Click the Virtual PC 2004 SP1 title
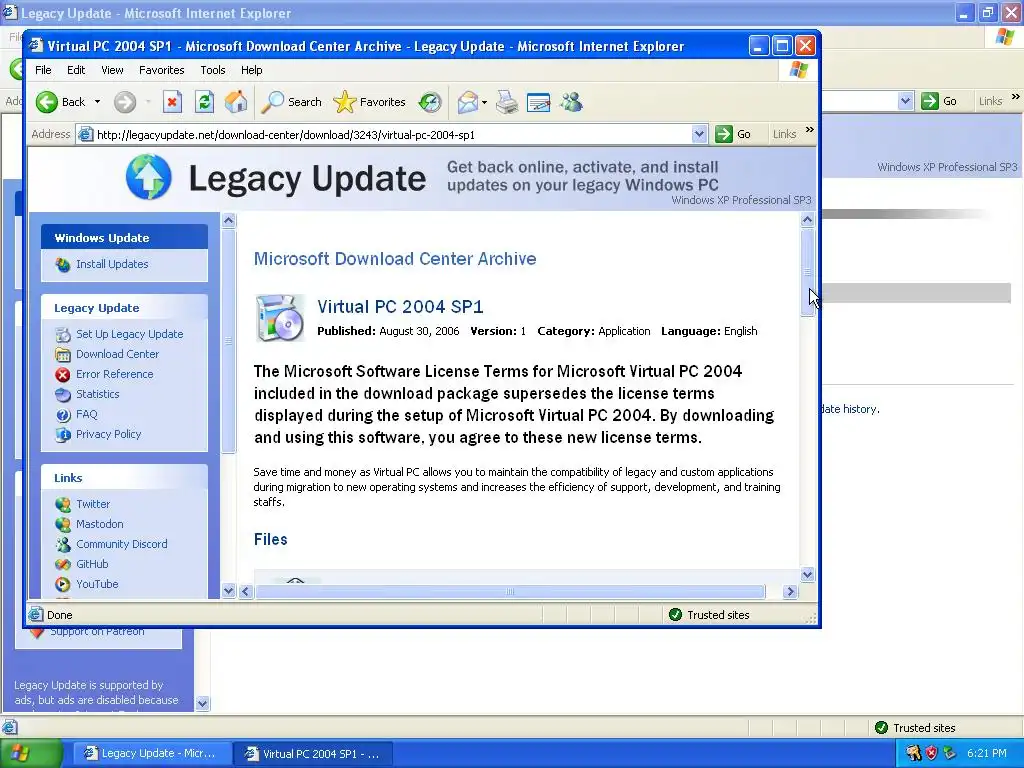The height and width of the screenshot is (768, 1024). 400,307
